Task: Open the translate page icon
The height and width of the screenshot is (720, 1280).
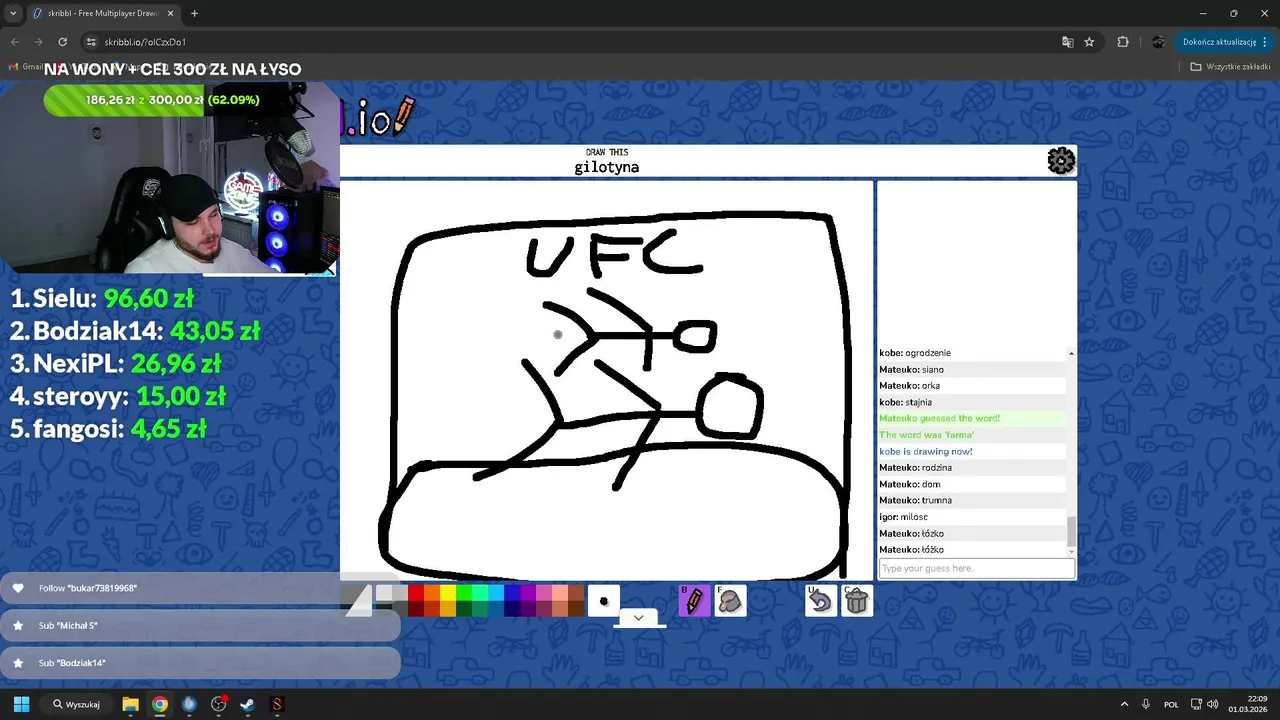Action: point(1067,42)
